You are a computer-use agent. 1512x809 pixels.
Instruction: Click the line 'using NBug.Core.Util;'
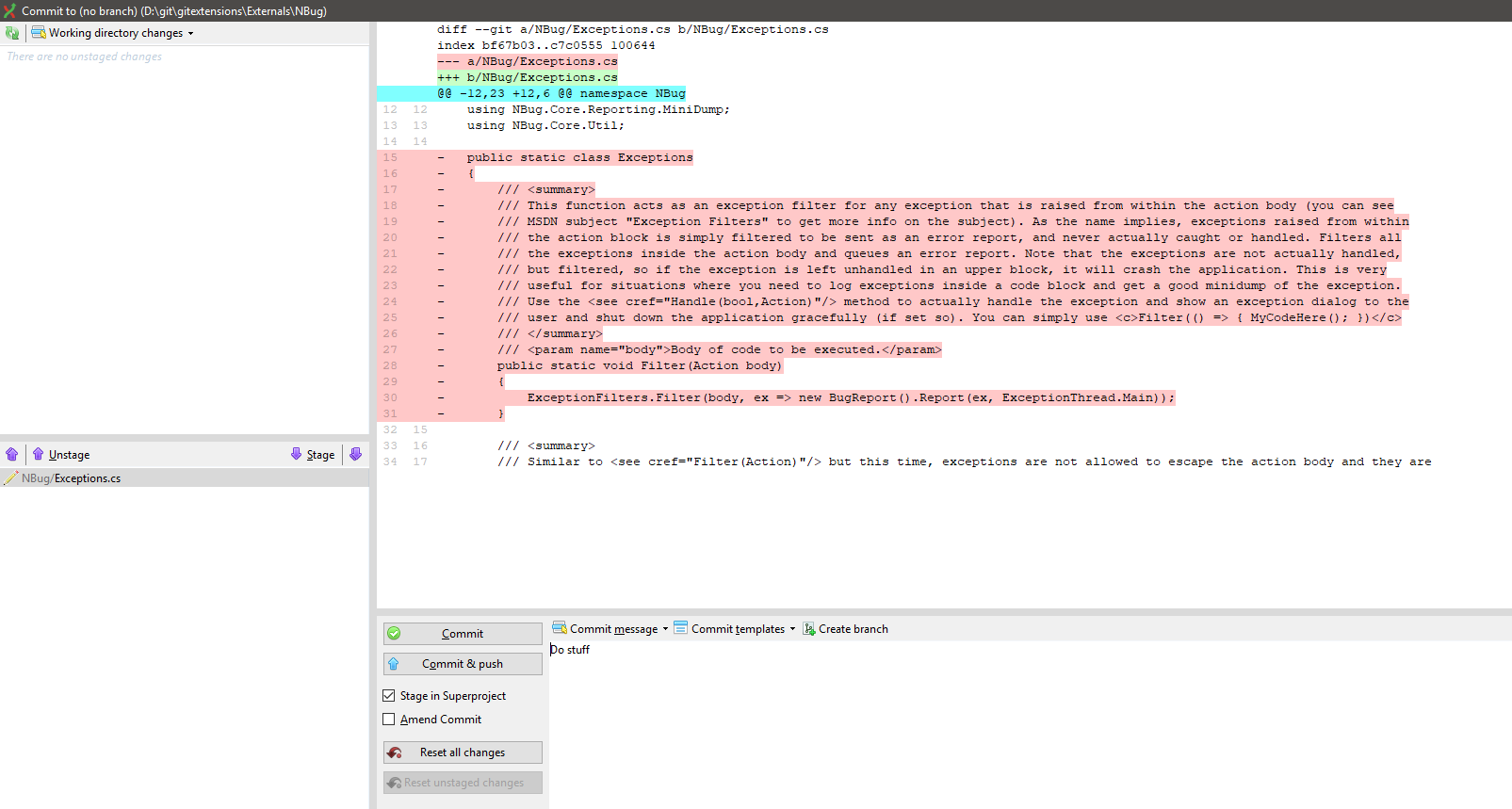click(545, 125)
